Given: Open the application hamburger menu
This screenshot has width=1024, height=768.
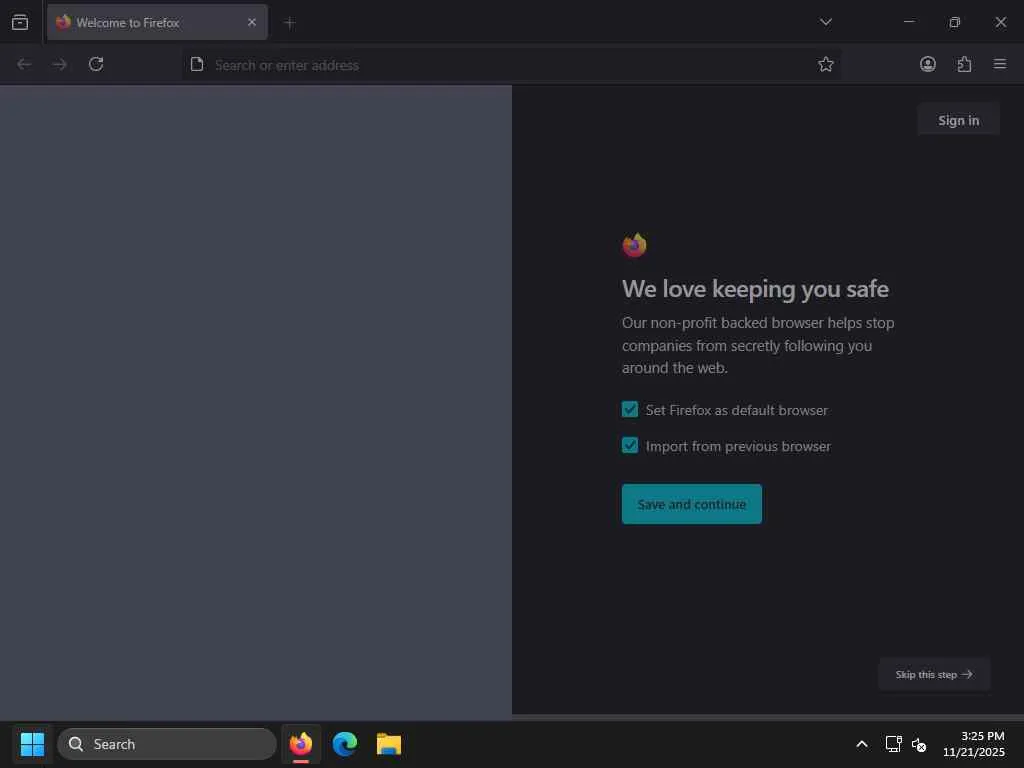Looking at the screenshot, I should (x=1000, y=64).
